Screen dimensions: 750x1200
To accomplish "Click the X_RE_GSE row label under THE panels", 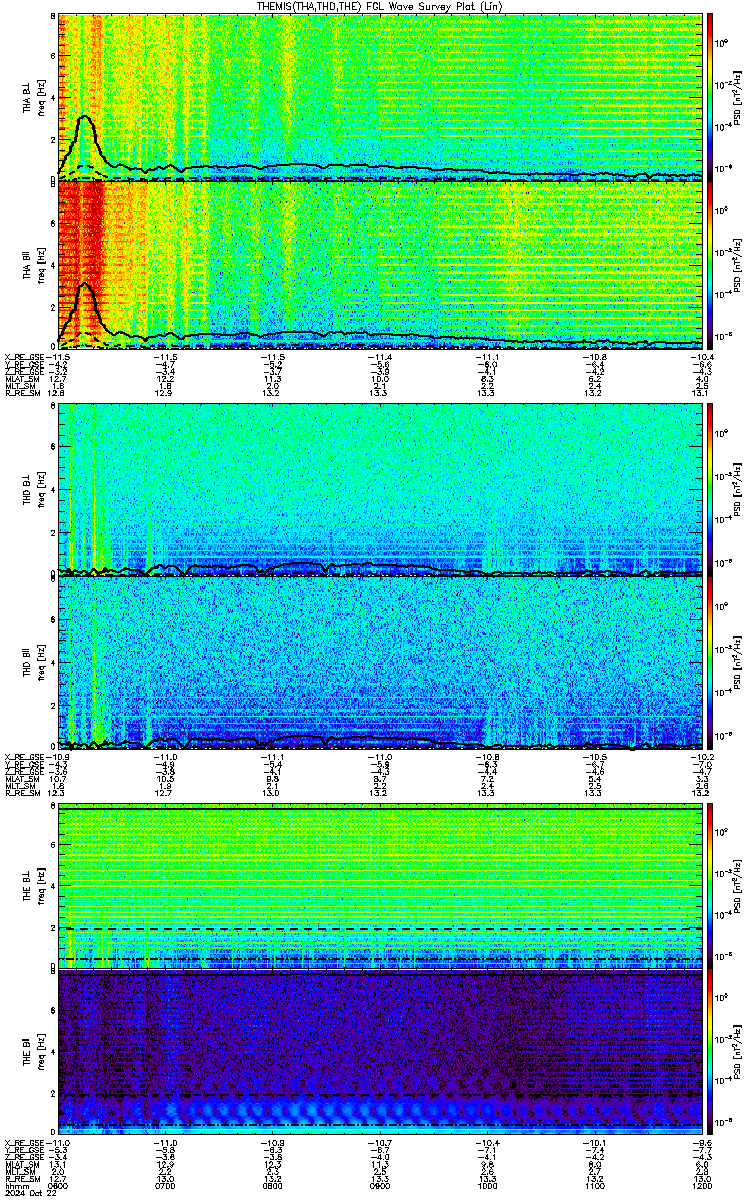I will tap(26, 1141).
